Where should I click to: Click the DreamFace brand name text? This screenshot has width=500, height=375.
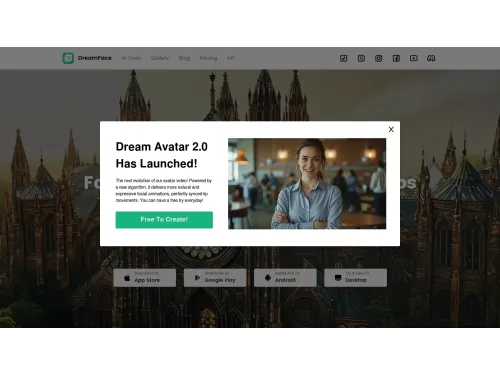click(95, 58)
